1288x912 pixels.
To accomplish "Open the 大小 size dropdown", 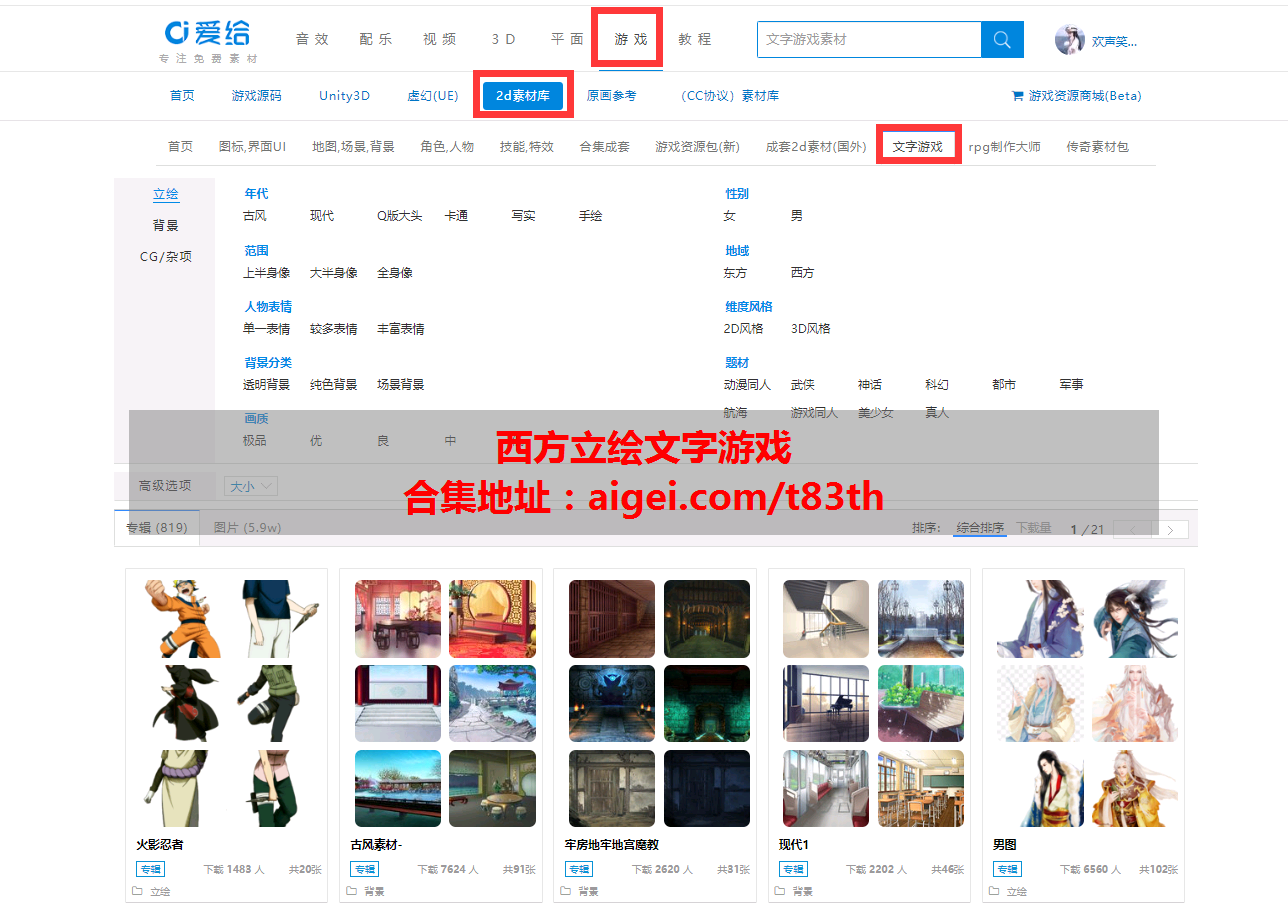I will 251,486.
